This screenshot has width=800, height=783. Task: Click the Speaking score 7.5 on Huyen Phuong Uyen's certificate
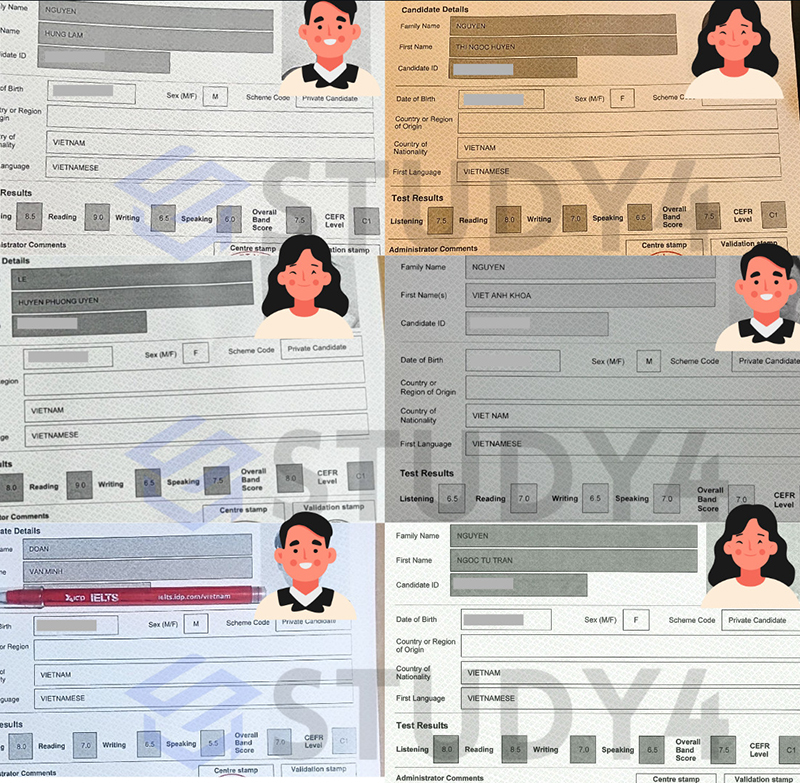(217, 481)
